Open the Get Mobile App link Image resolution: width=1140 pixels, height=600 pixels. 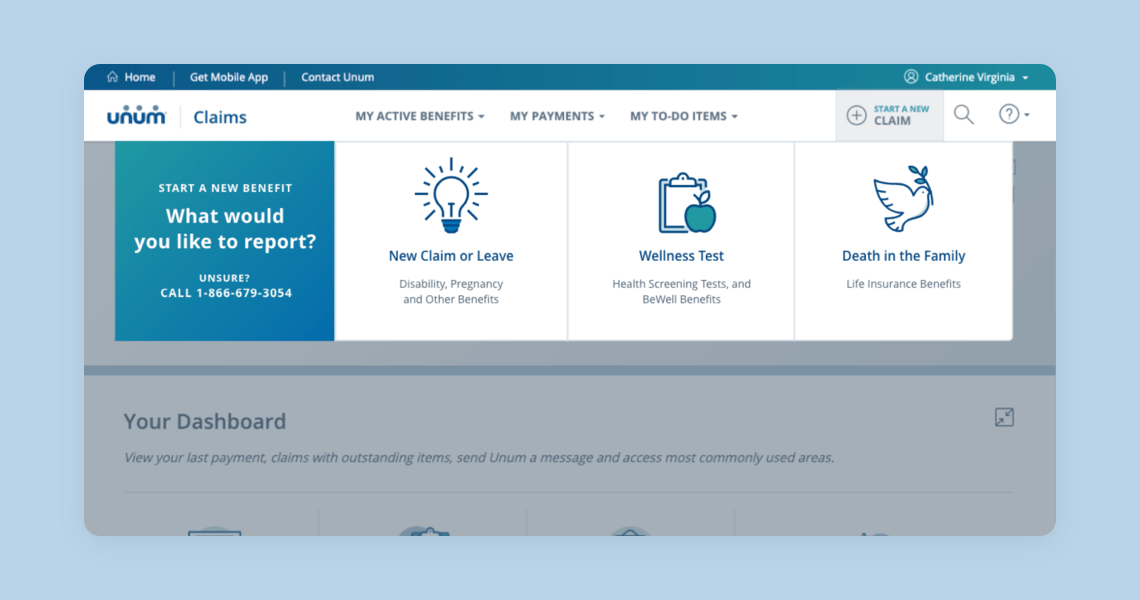[229, 77]
